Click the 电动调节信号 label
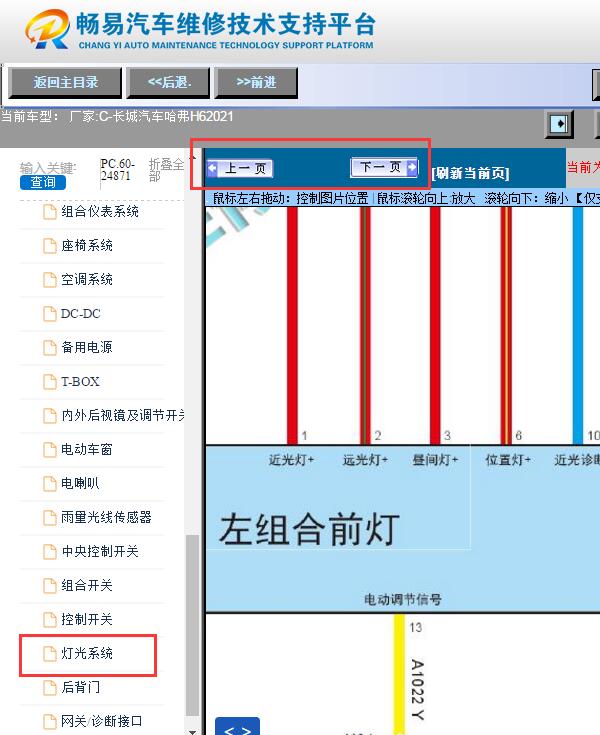Viewport: 600px width, 735px height. [x=403, y=599]
